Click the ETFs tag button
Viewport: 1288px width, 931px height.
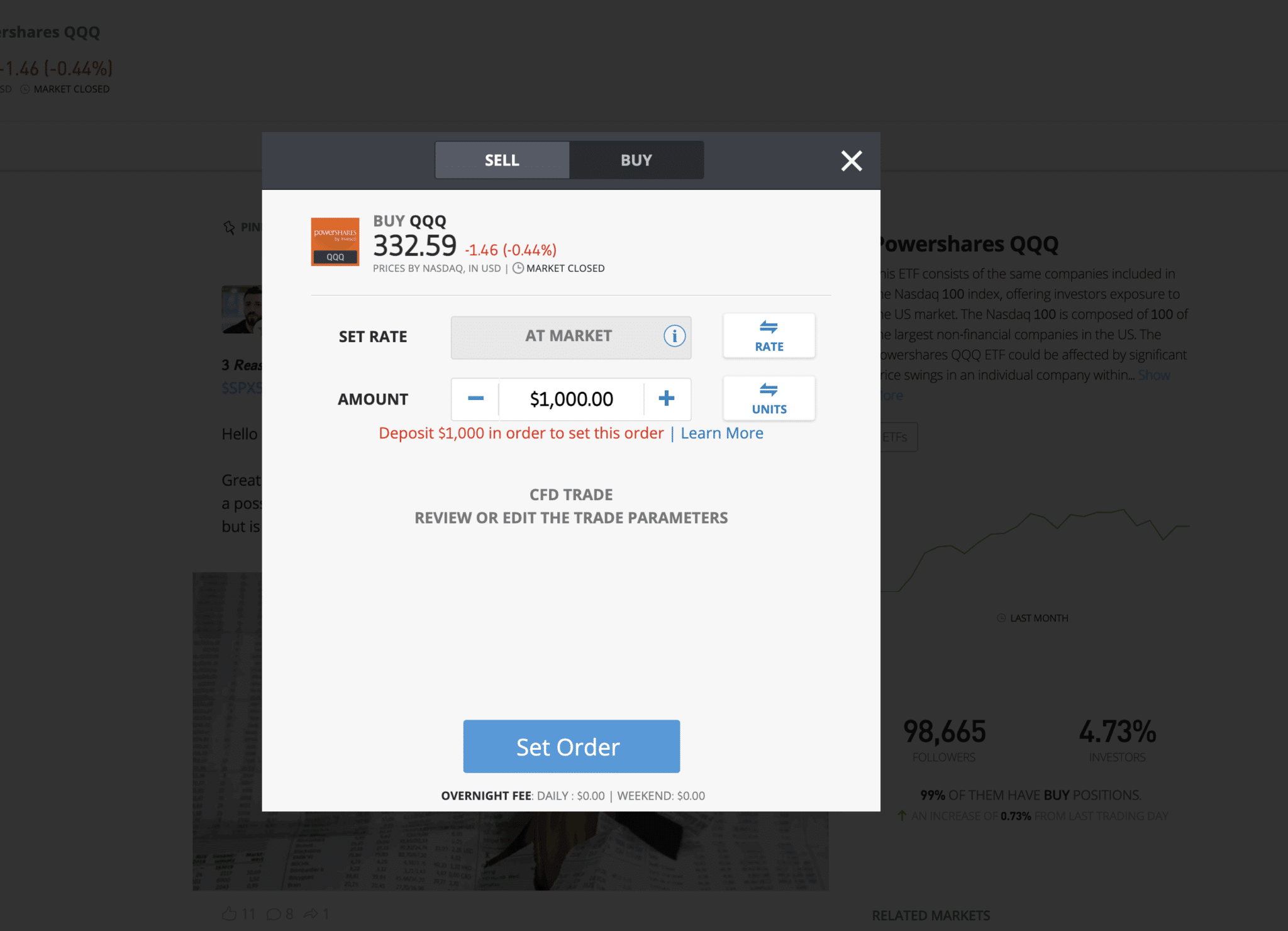pyautogui.click(x=897, y=437)
